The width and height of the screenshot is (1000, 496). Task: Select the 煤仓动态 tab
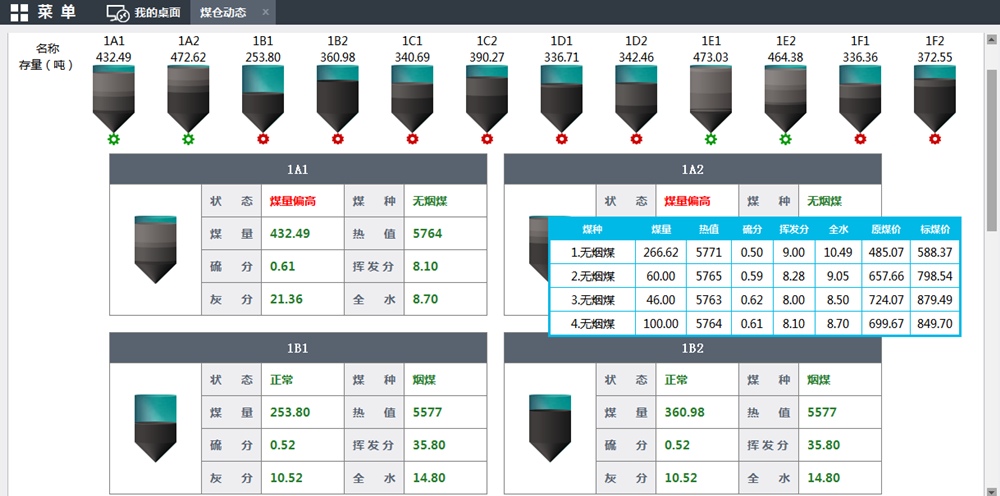coord(222,13)
